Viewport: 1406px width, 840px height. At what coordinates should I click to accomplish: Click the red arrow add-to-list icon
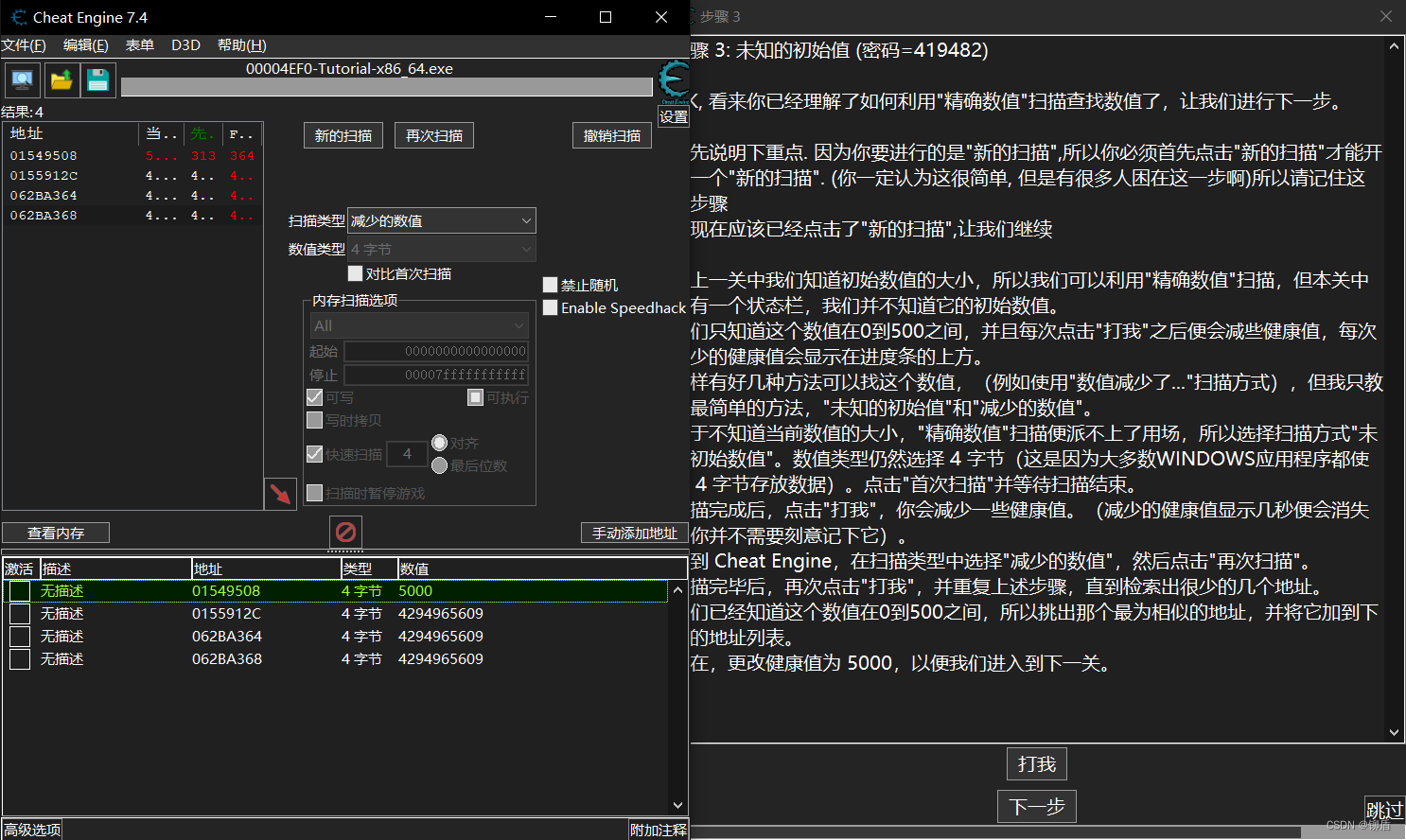[x=280, y=493]
